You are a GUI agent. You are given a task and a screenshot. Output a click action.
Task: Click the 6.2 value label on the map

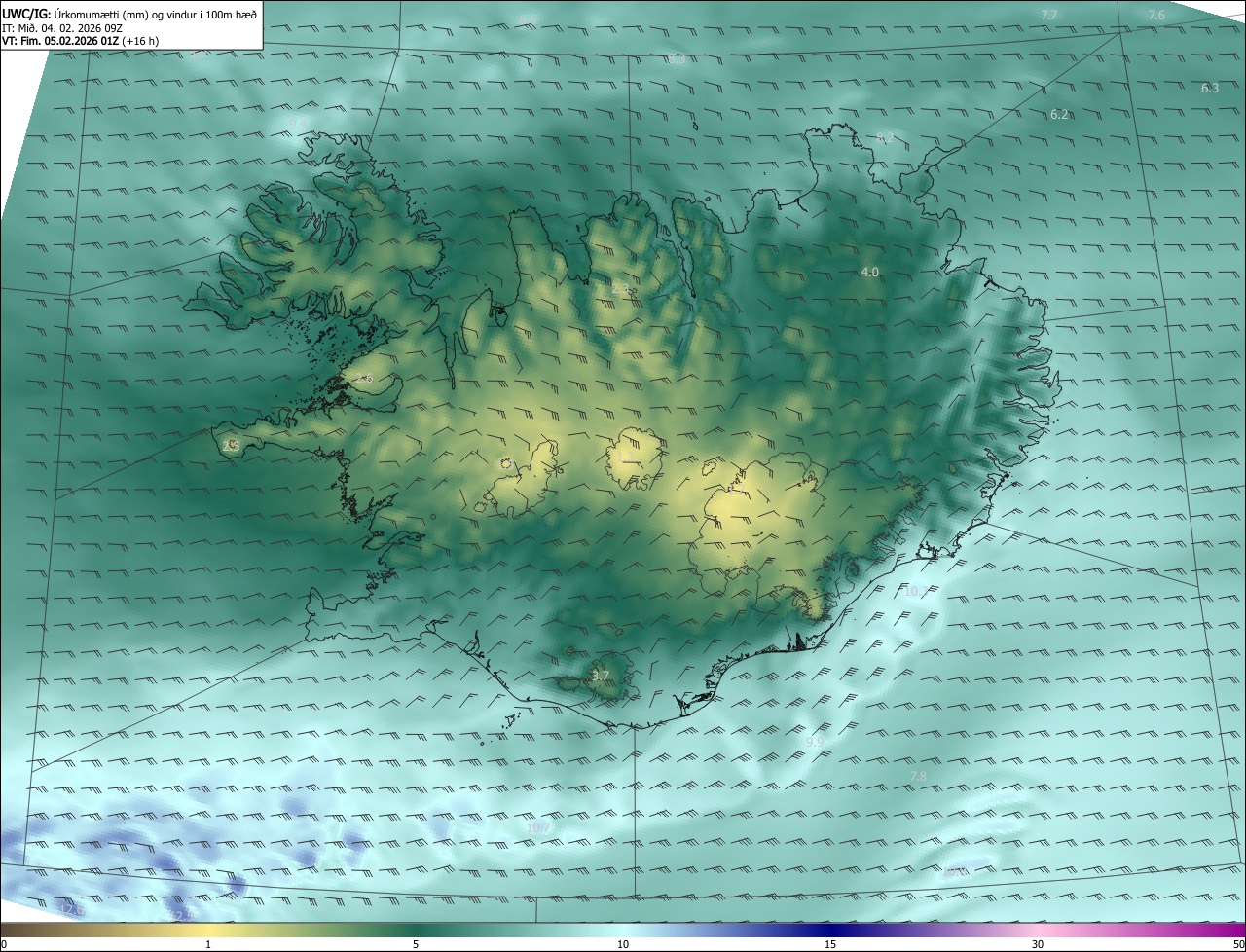1060,115
